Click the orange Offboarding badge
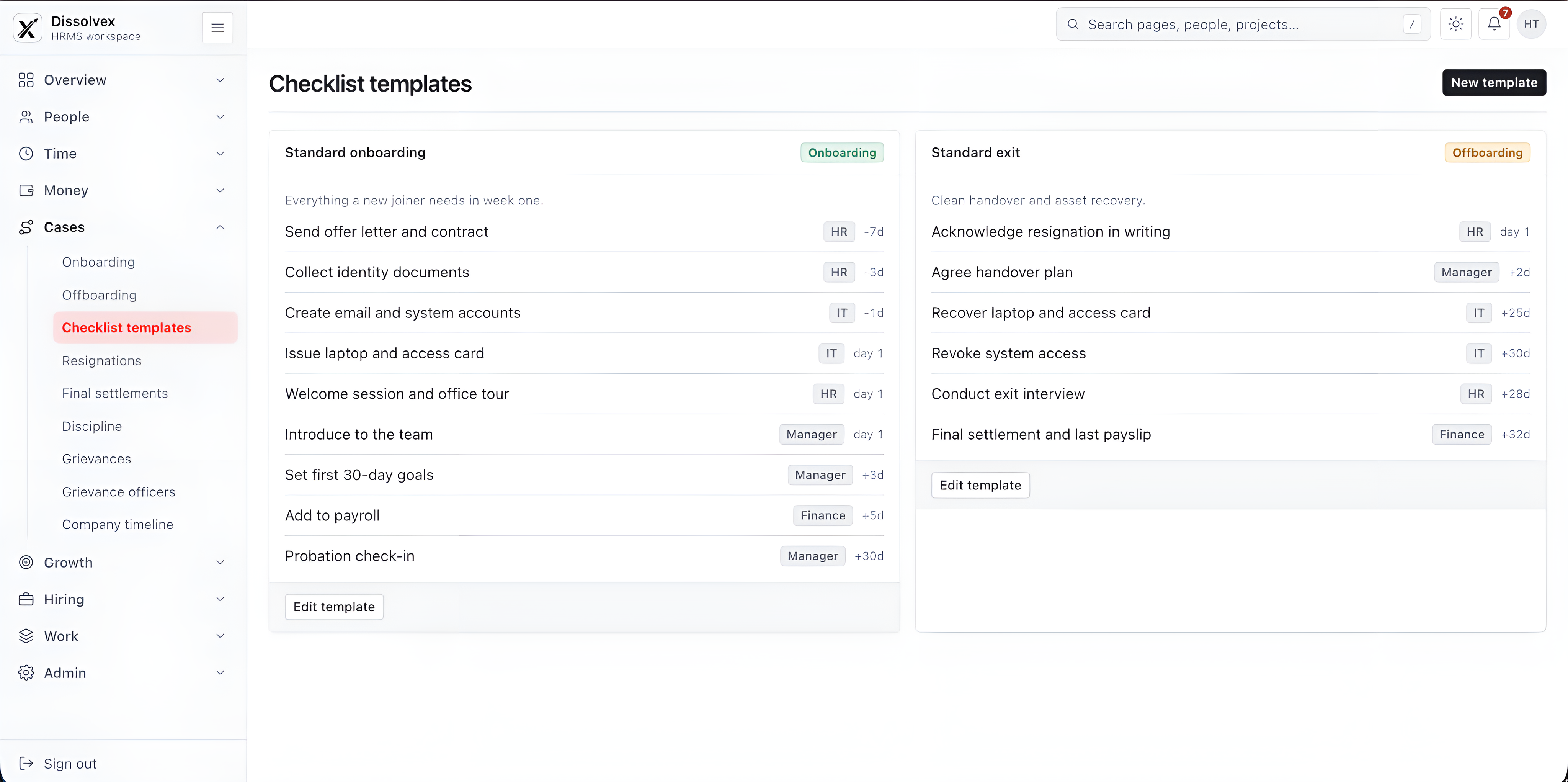This screenshot has height=782, width=1568. tap(1487, 152)
